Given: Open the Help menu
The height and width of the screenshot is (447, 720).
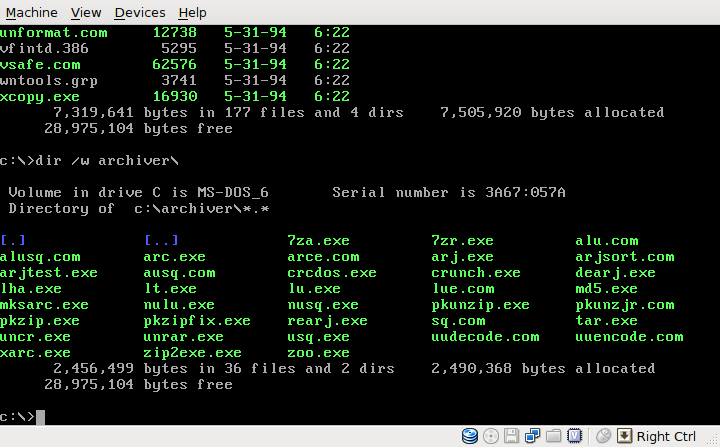Looking at the screenshot, I should [x=192, y=12].
